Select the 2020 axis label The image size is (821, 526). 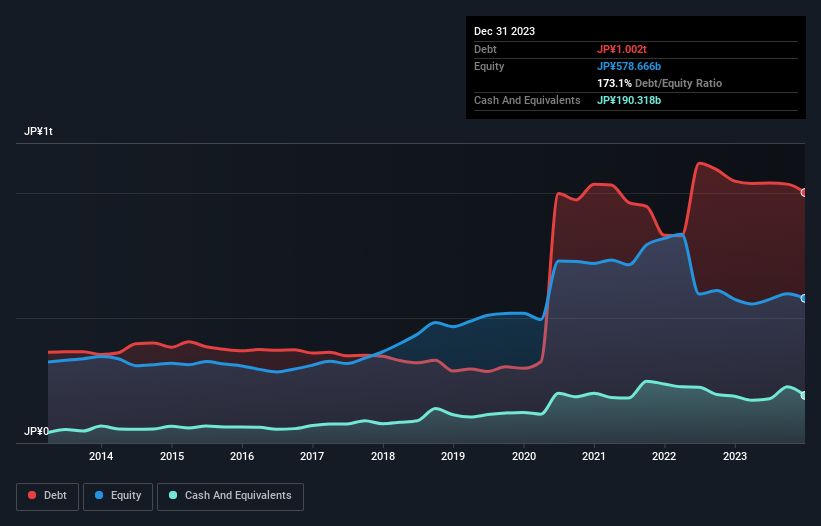524,456
